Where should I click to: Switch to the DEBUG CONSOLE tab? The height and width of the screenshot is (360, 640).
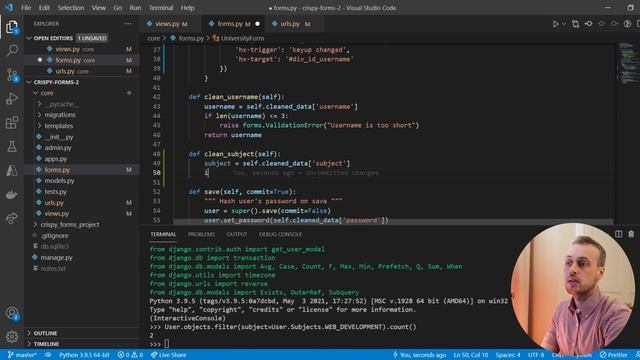(x=280, y=234)
